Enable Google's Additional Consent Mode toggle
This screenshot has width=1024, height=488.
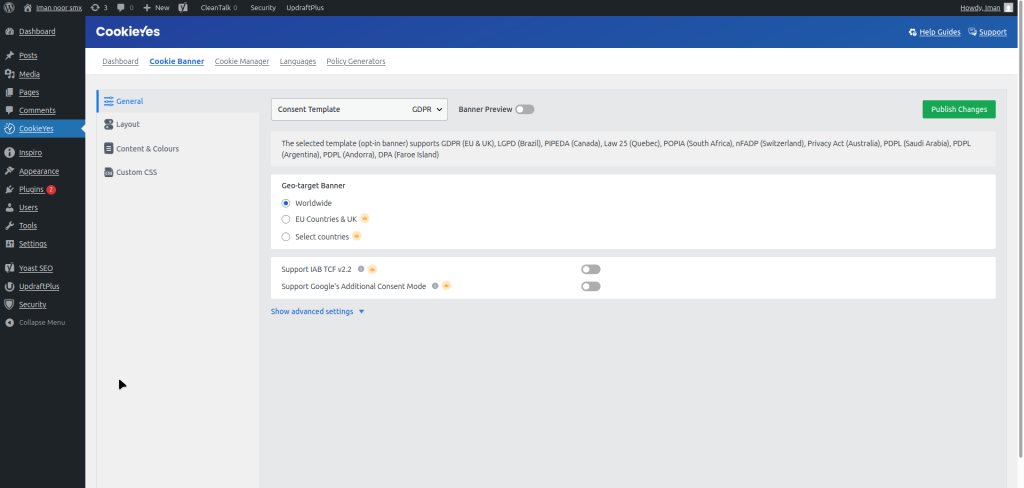(x=590, y=286)
